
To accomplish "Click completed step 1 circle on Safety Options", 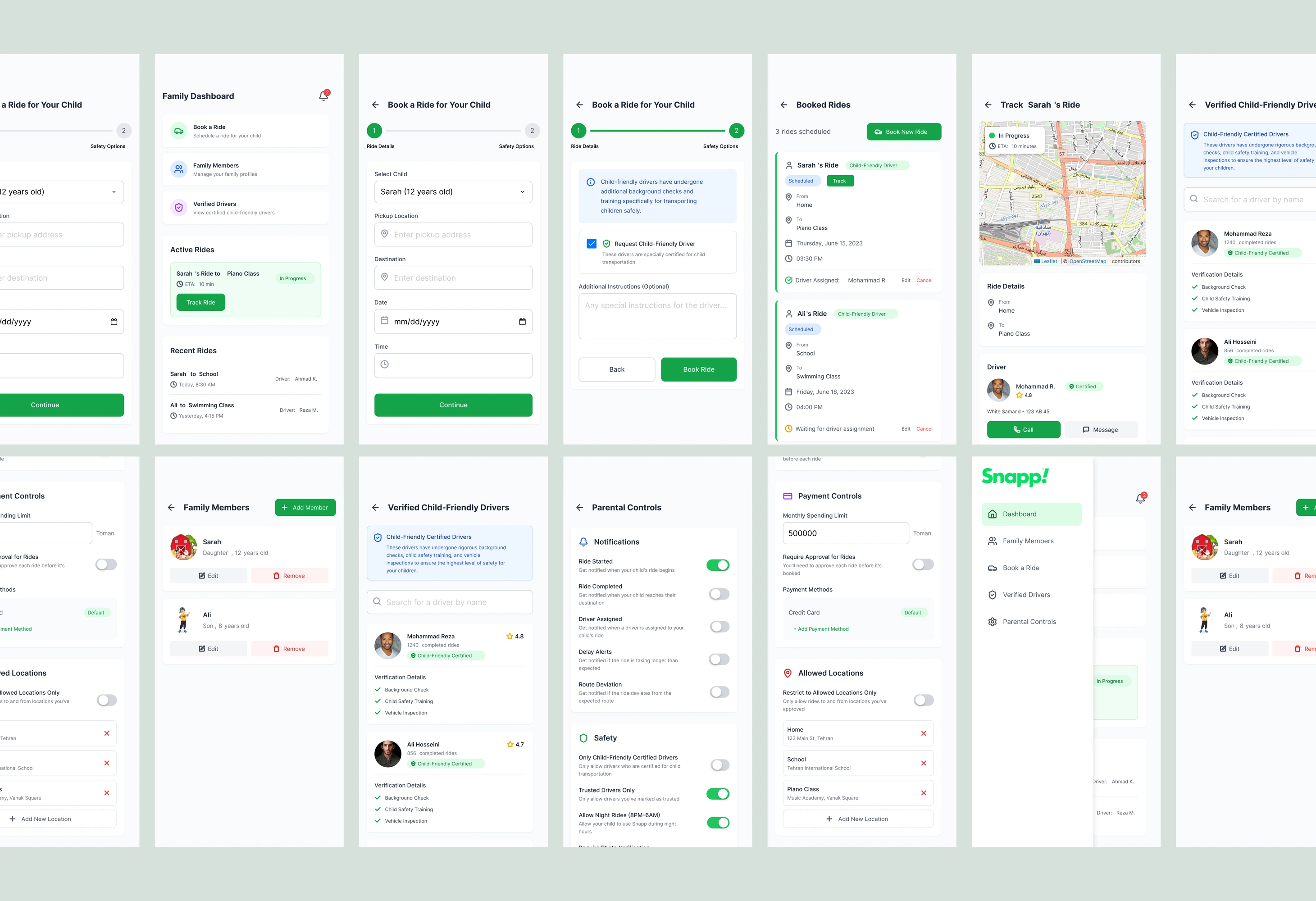I will [578, 131].
